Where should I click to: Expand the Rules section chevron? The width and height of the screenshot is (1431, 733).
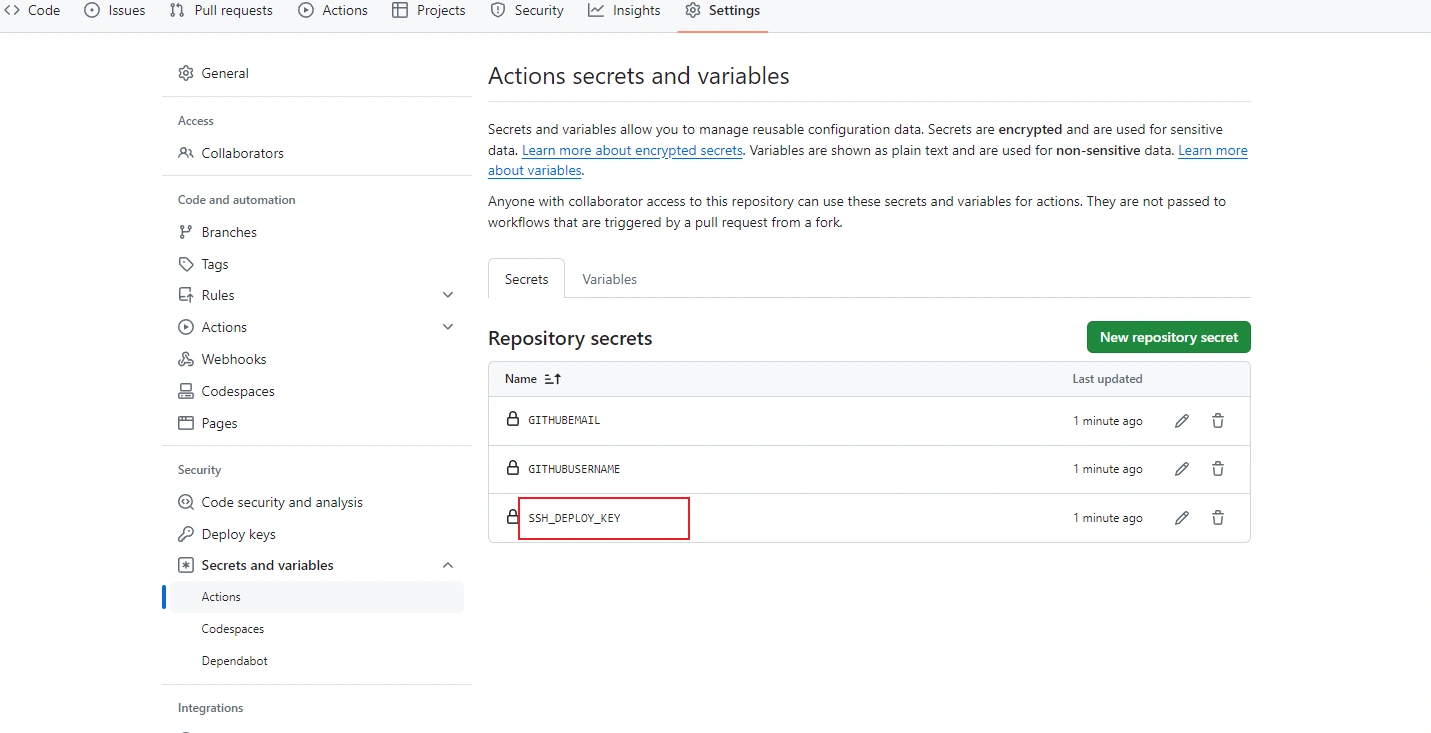tap(448, 295)
